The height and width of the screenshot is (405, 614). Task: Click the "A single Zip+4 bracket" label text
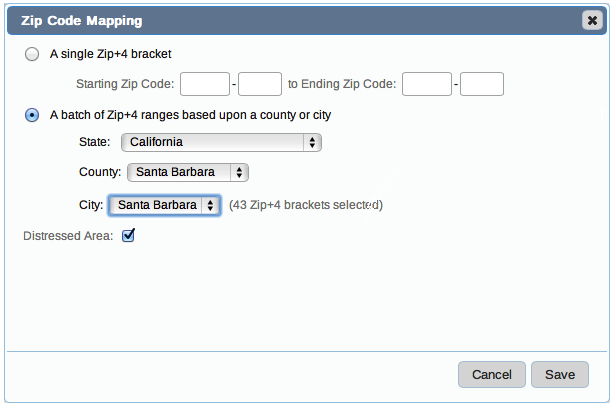[116, 54]
